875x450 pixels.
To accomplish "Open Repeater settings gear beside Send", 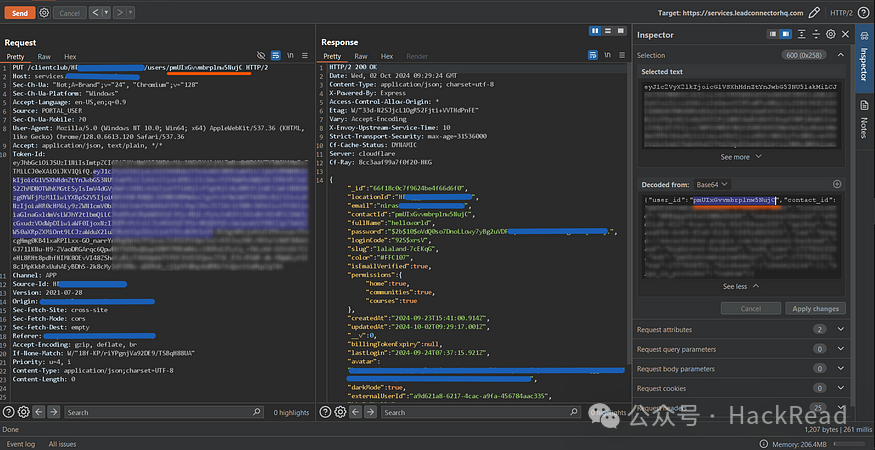I will click(x=44, y=13).
